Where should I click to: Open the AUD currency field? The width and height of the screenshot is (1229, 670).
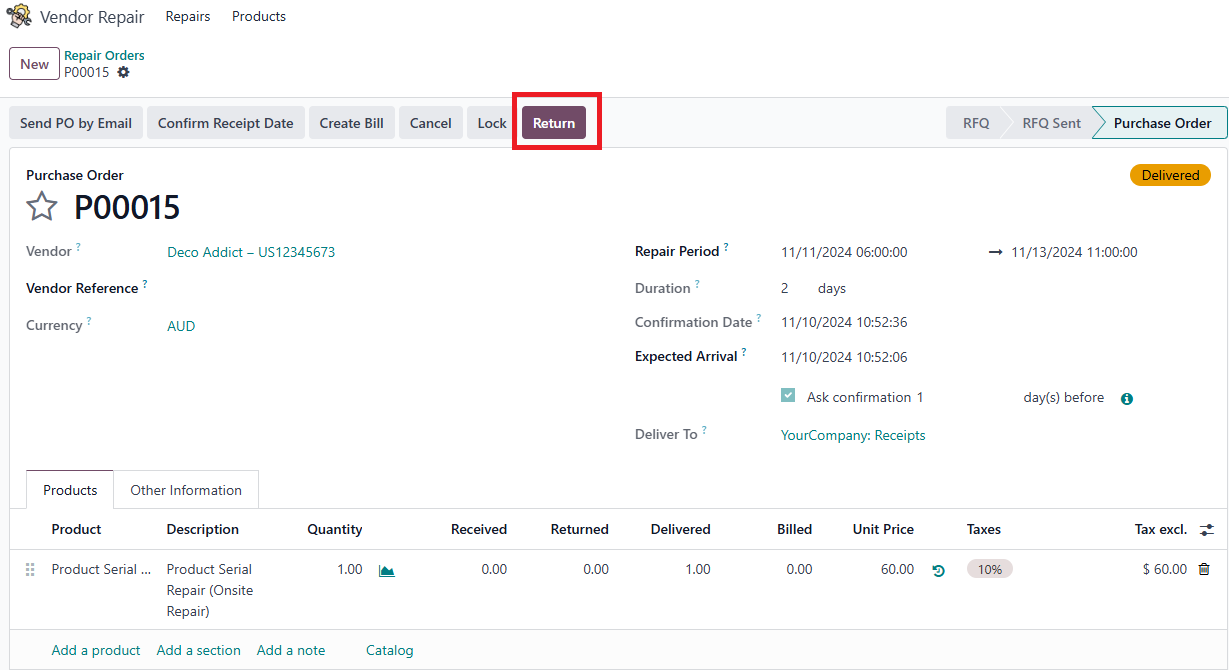(181, 326)
